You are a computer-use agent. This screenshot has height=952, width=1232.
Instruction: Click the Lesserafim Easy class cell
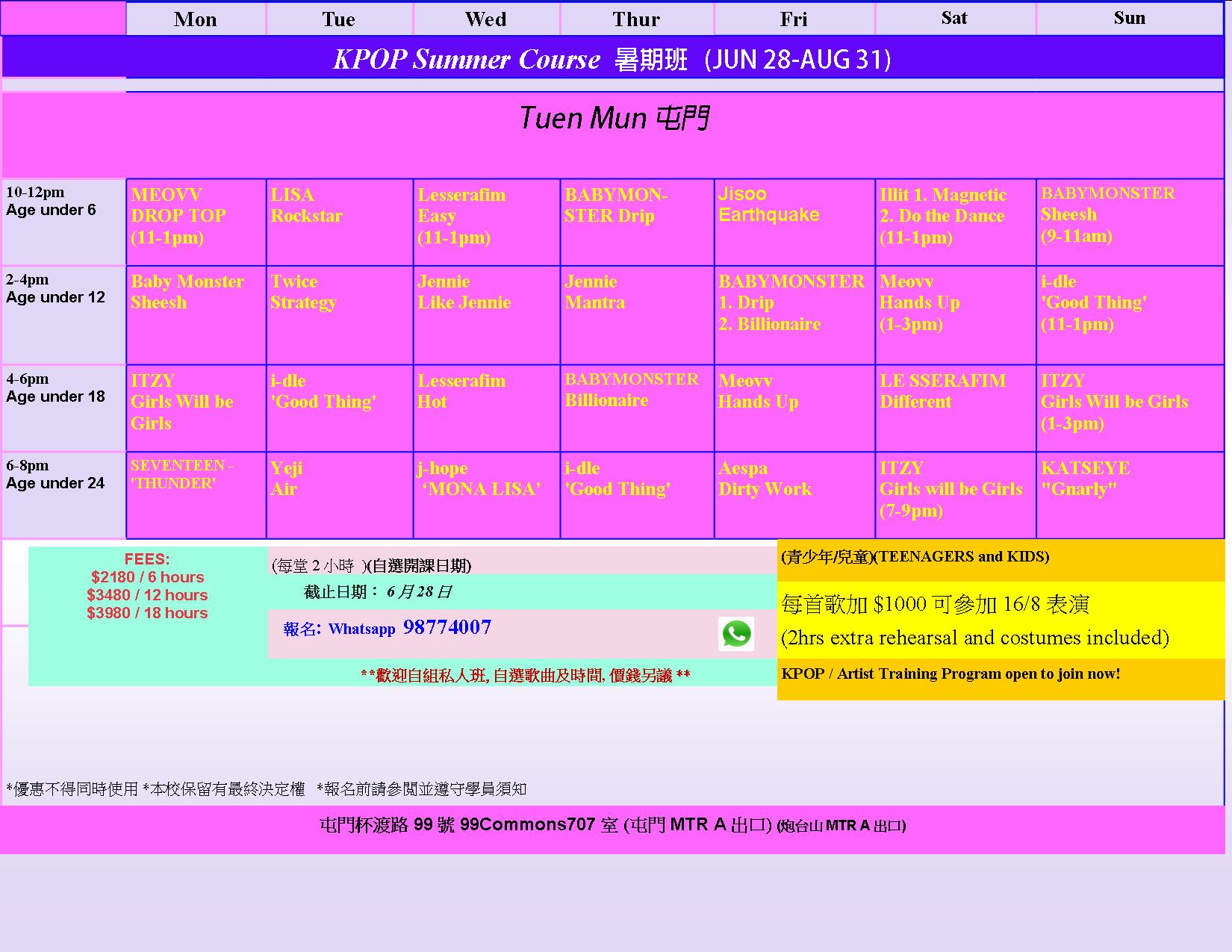(487, 222)
